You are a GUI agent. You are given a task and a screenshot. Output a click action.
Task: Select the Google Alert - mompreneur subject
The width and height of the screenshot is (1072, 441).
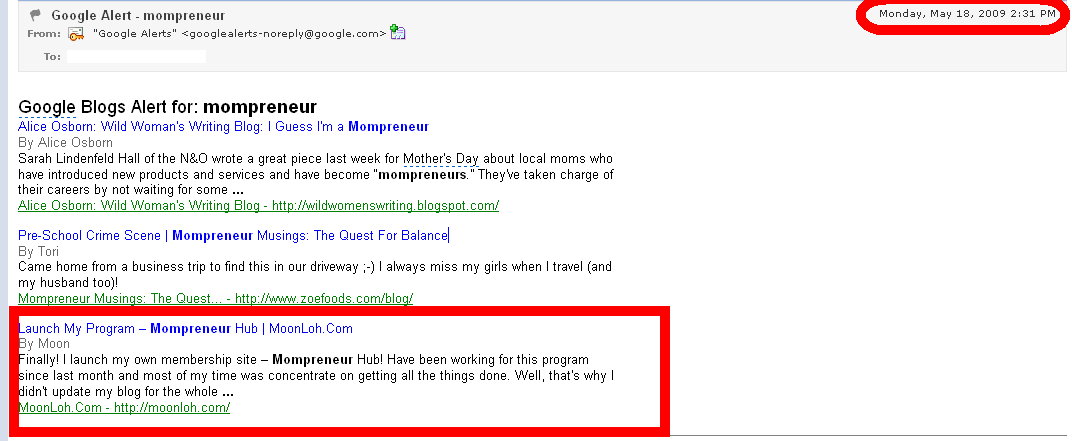138,15
